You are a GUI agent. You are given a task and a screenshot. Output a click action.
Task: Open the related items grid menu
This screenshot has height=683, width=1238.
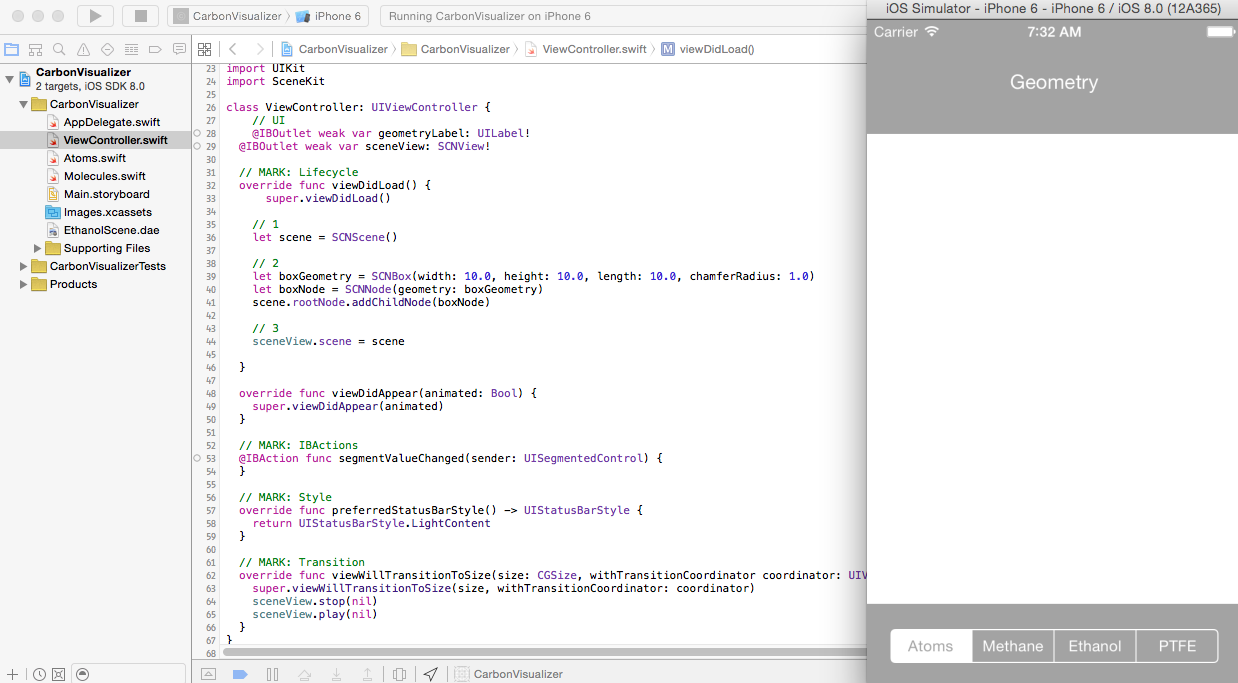[x=204, y=49]
